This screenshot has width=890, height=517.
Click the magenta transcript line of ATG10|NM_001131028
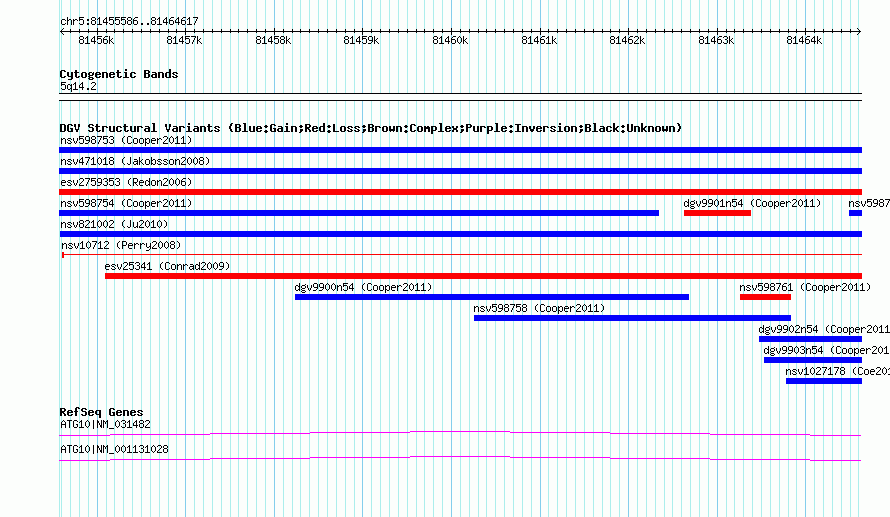[x=460, y=458]
